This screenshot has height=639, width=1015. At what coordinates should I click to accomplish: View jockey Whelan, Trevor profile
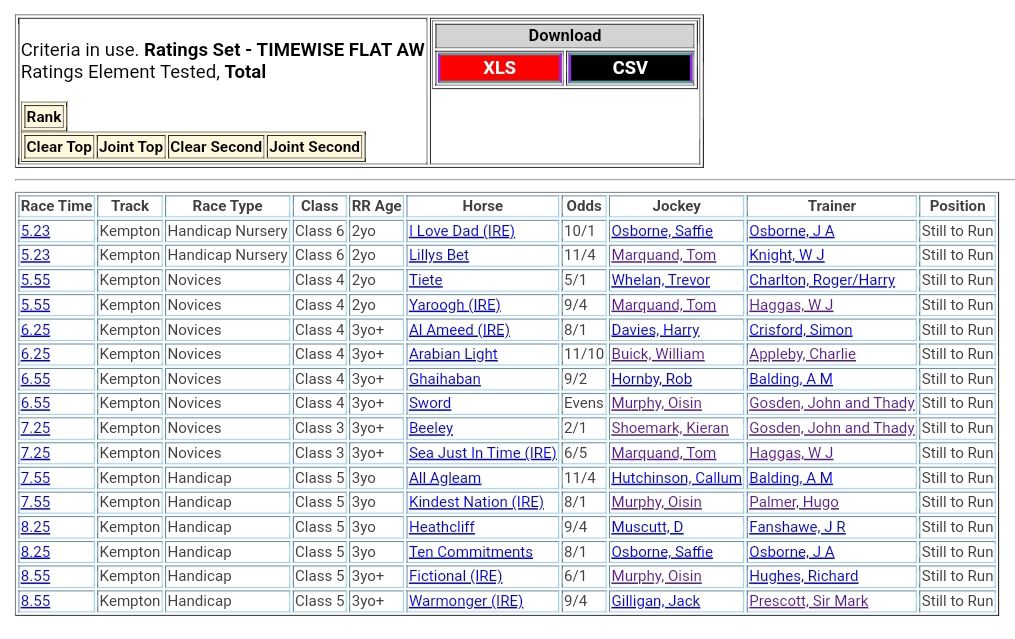(660, 280)
